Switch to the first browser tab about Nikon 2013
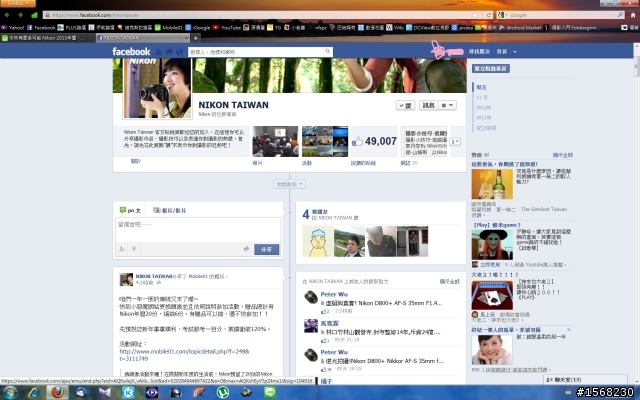This screenshot has width=640, height=400. click(48, 38)
